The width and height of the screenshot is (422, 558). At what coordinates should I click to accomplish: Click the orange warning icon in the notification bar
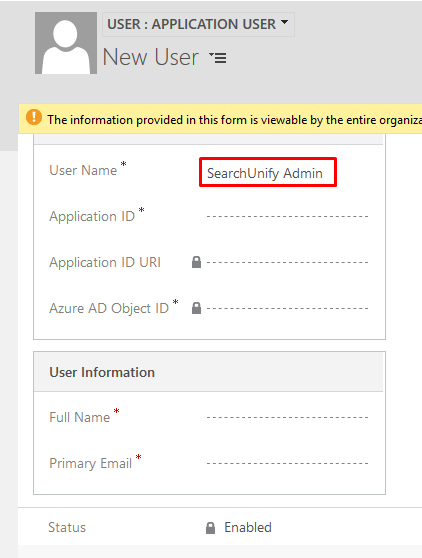(x=34, y=117)
